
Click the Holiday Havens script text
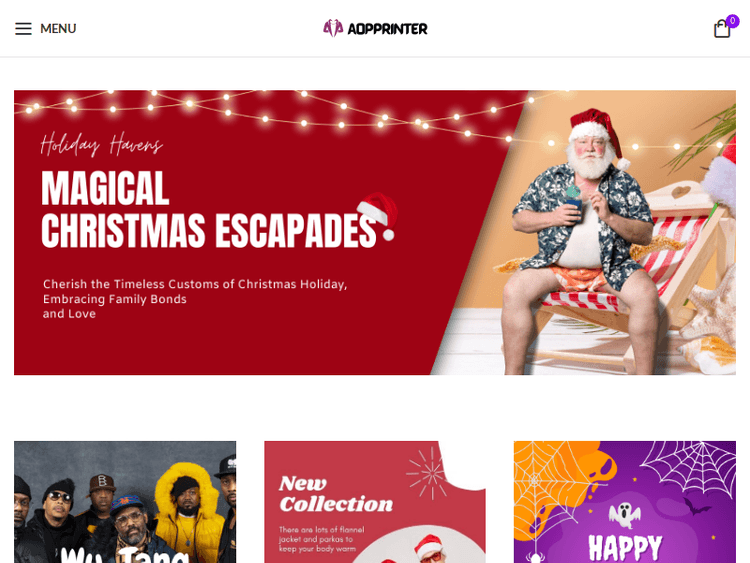point(101,144)
